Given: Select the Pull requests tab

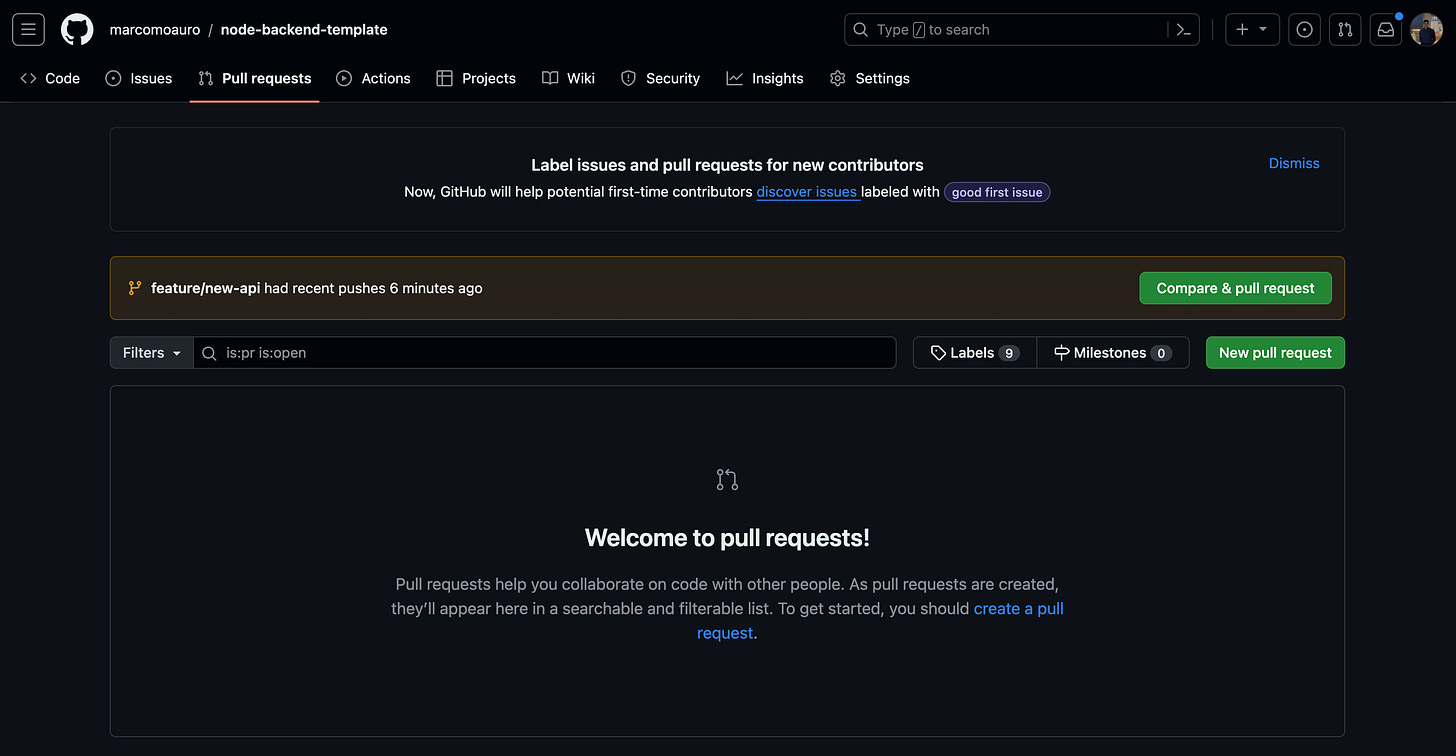Looking at the screenshot, I should pos(255,78).
